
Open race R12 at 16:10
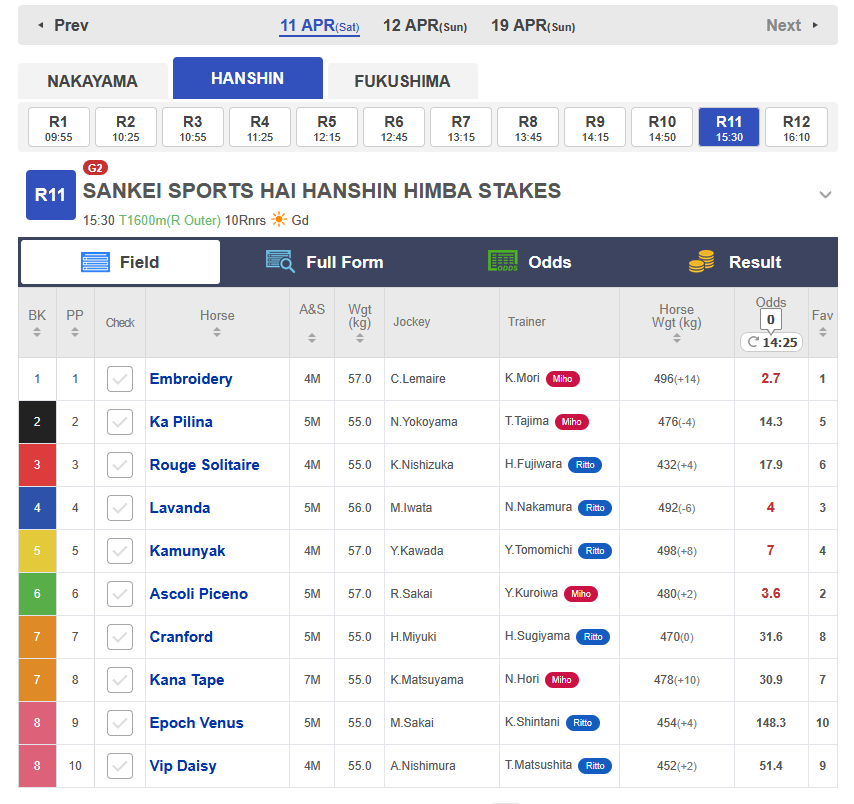(796, 127)
